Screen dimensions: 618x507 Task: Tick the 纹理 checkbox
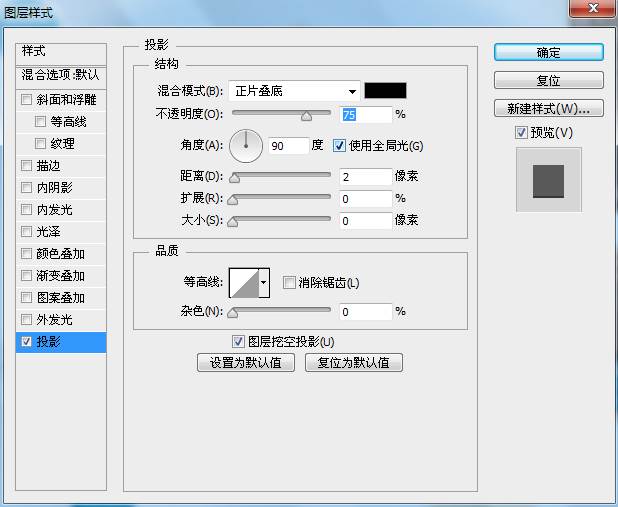click(x=40, y=143)
